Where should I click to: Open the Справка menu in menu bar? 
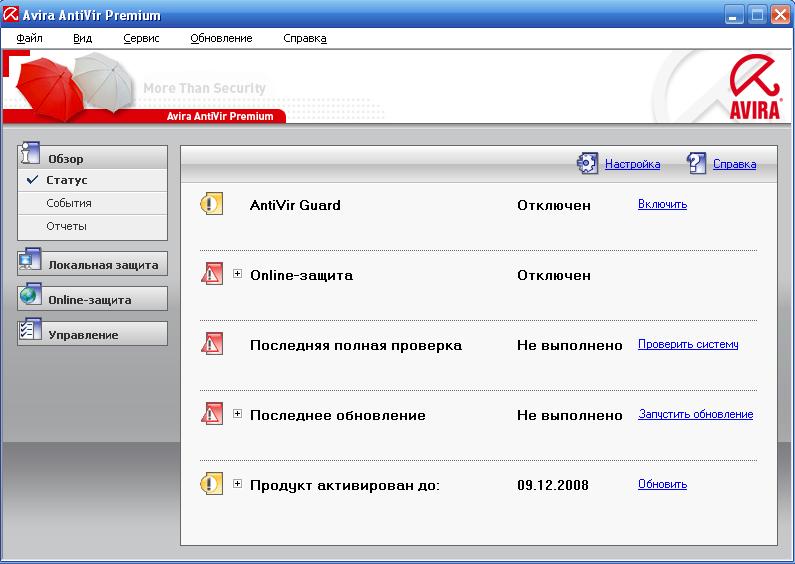pos(305,38)
